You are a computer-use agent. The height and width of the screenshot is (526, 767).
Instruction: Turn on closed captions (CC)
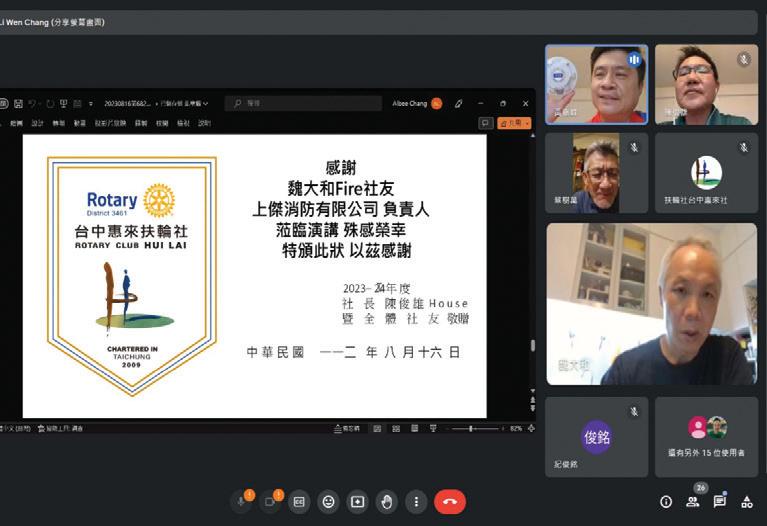[x=299, y=502]
